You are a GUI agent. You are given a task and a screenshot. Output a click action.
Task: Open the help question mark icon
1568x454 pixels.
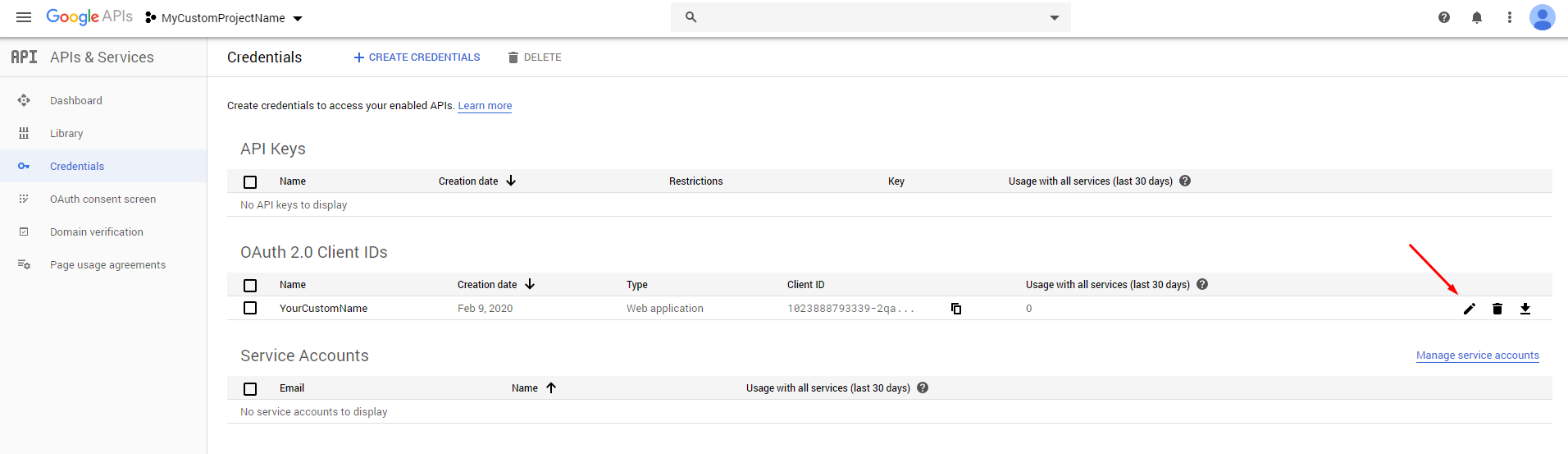pyautogui.click(x=1444, y=17)
